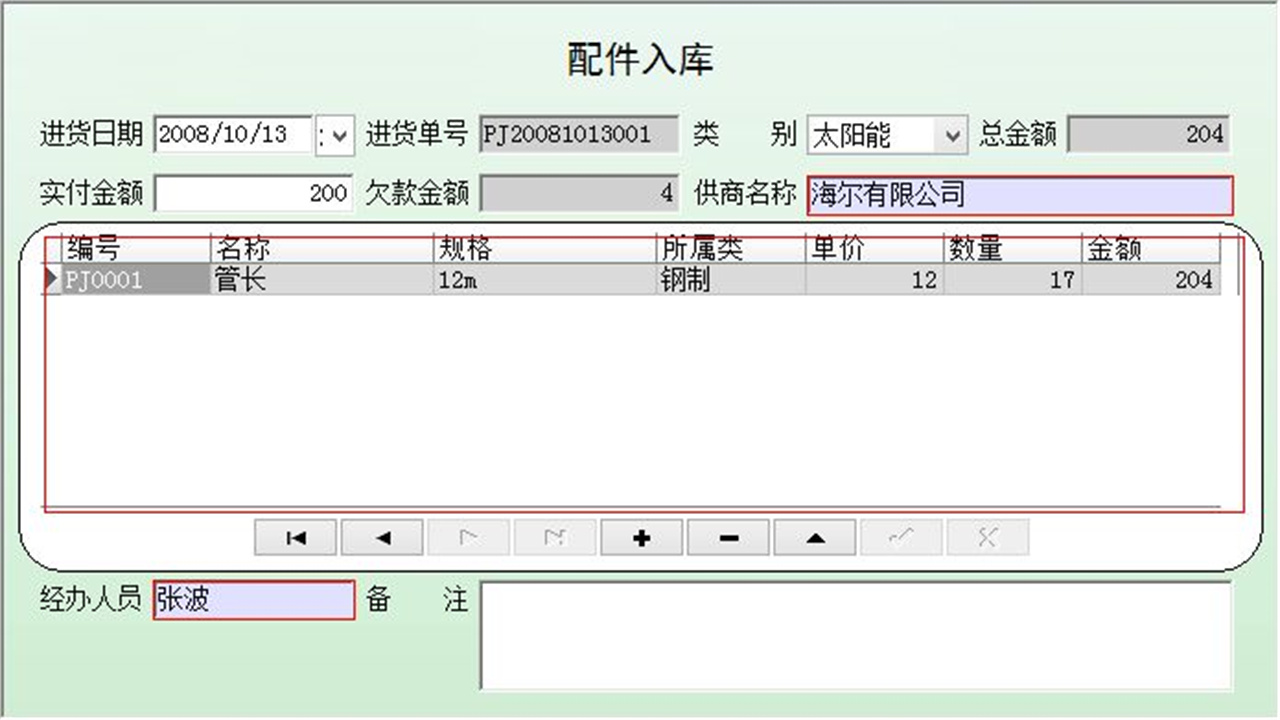This screenshot has height=720, width=1280.
Task: Insert a new record with the plus icon
Action: (x=641, y=537)
